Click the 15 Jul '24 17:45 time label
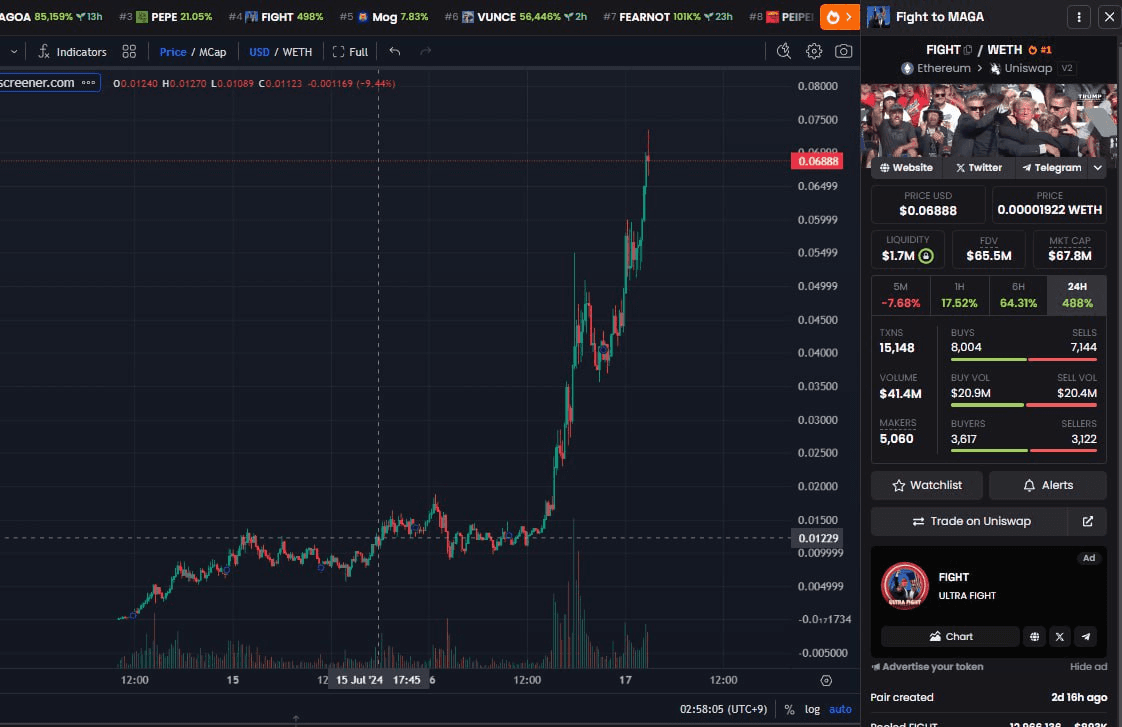The width and height of the screenshot is (1122, 727). pyautogui.click(x=378, y=680)
